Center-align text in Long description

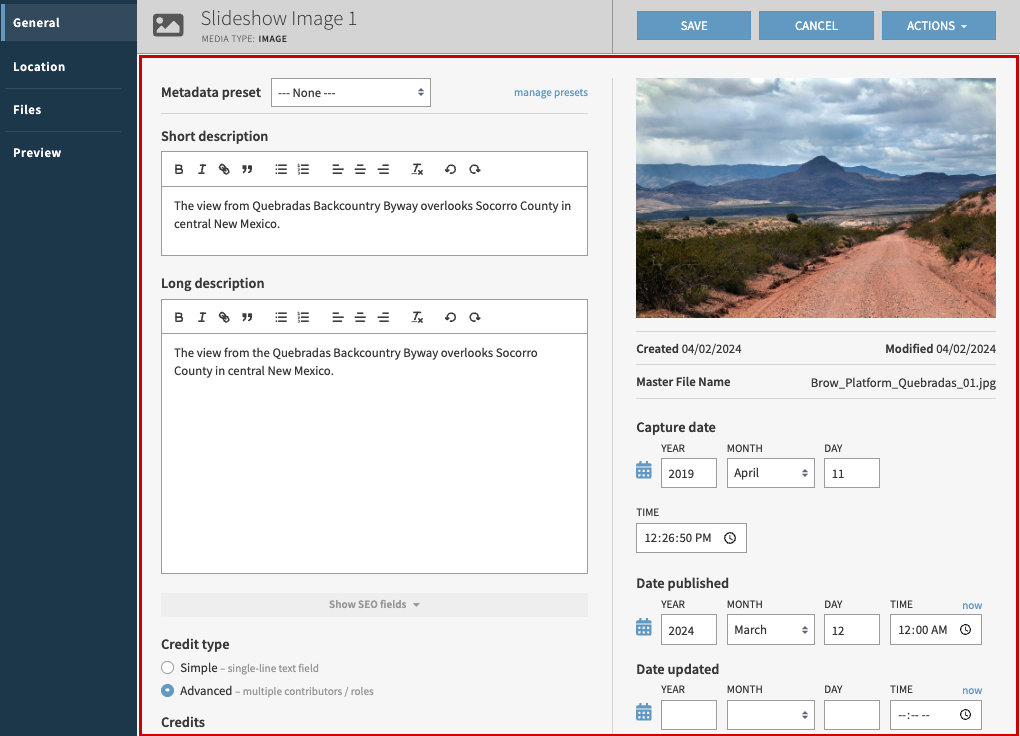[360, 317]
